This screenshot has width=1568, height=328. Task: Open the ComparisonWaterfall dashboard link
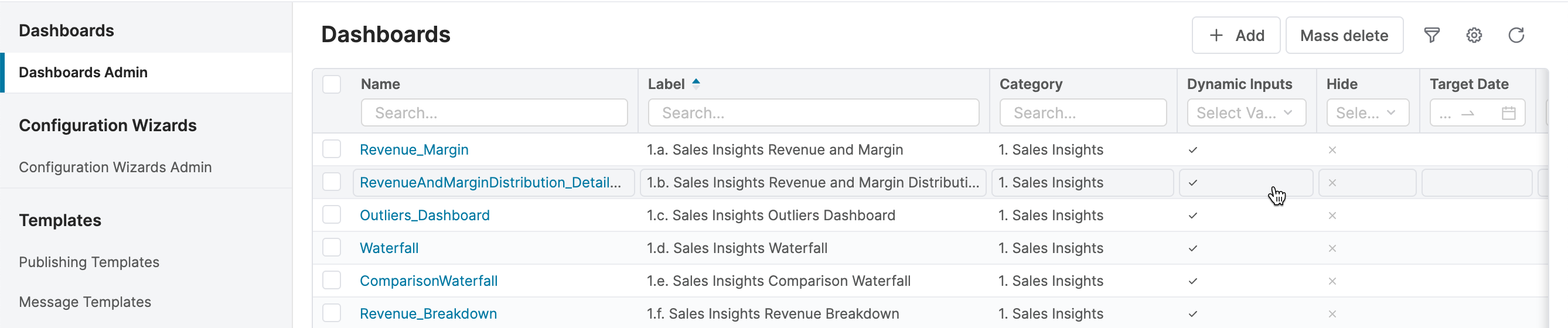(428, 281)
